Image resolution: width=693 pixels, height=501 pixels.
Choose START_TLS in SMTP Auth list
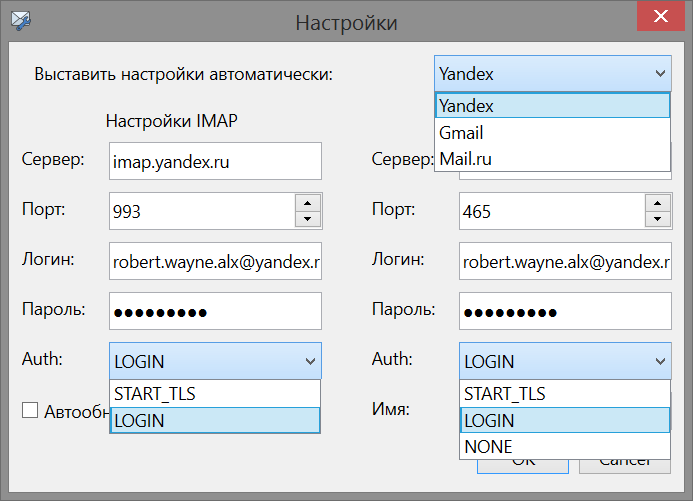pyautogui.click(x=565, y=394)
